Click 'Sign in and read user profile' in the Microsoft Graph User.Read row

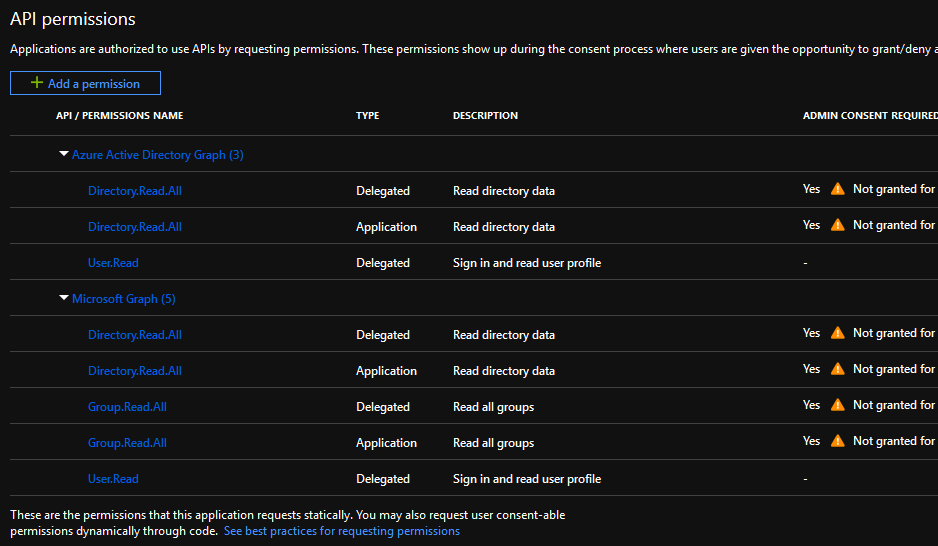(527, 478)
